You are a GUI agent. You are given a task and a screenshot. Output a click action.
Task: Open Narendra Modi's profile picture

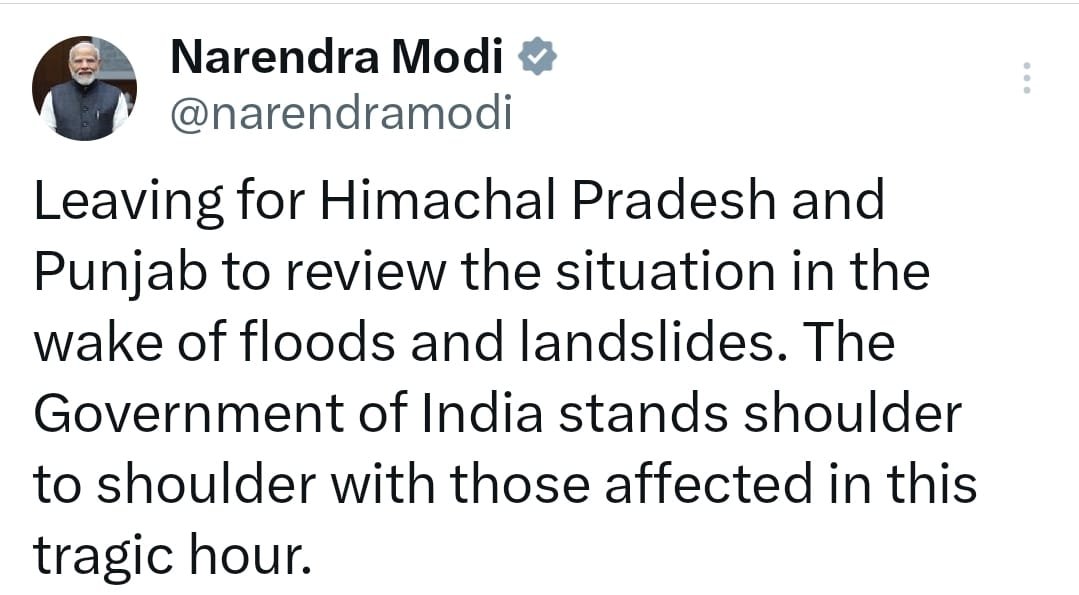pyautogui.click(x=84, y=89)
